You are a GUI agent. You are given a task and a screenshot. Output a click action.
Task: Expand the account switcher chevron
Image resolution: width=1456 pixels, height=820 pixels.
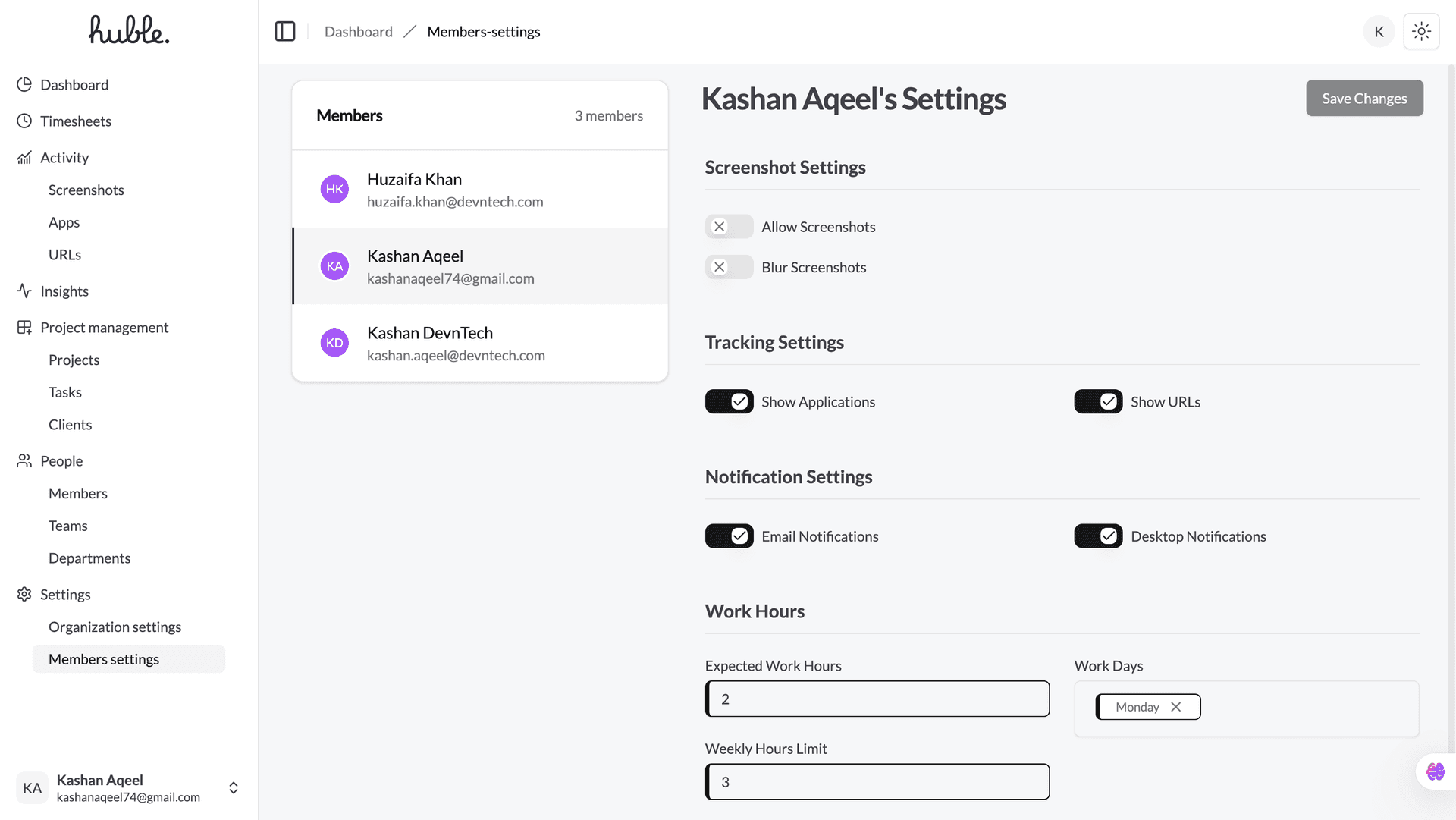[x=234, y=788]
